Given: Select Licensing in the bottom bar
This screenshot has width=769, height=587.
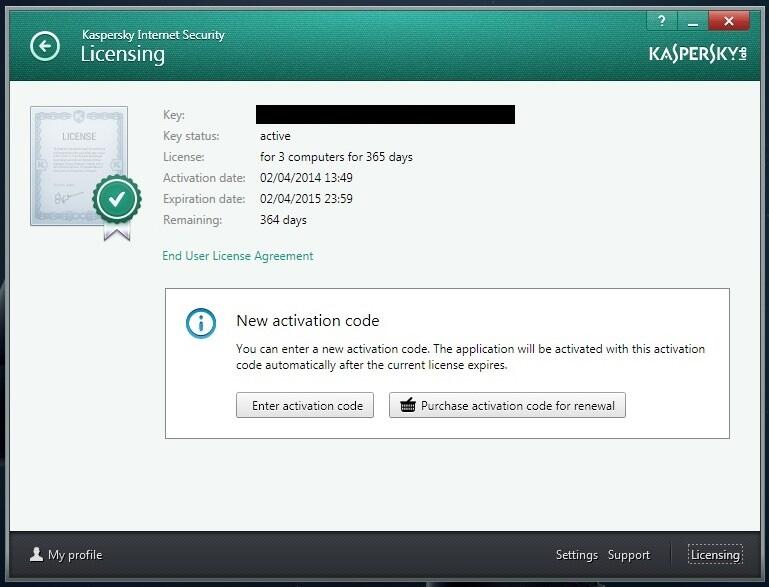Looking at the screenshot, I should (x=715, y=555).
